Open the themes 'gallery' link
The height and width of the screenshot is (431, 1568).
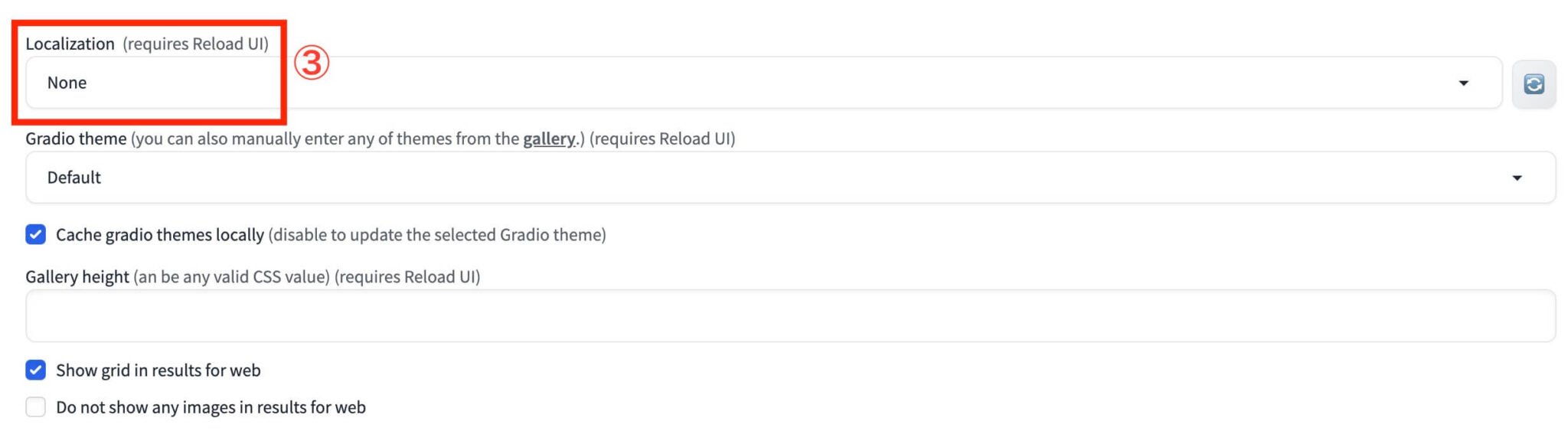coord(549,139)
